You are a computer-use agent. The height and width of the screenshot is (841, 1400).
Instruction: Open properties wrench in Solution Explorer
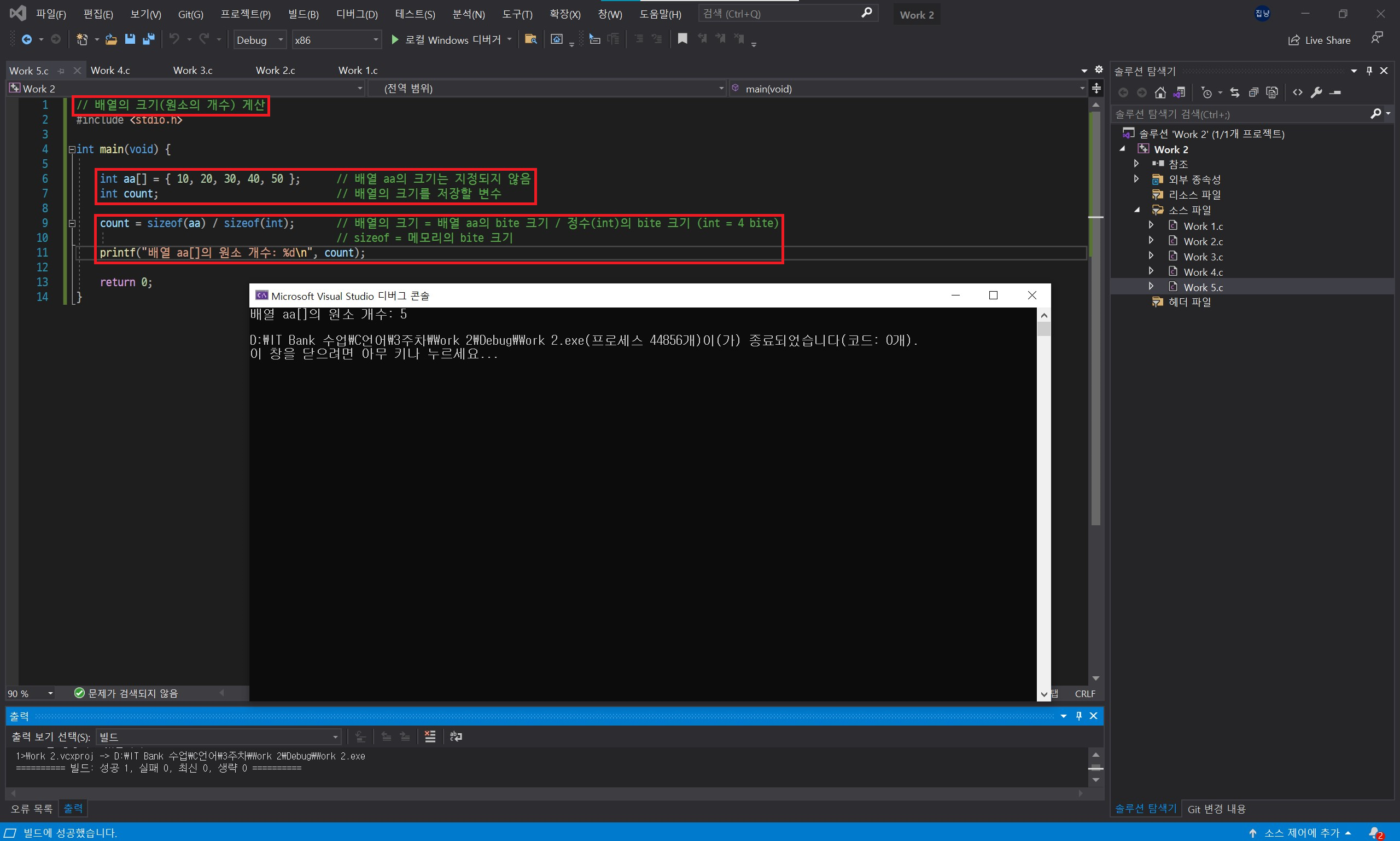click(1316, 92)
